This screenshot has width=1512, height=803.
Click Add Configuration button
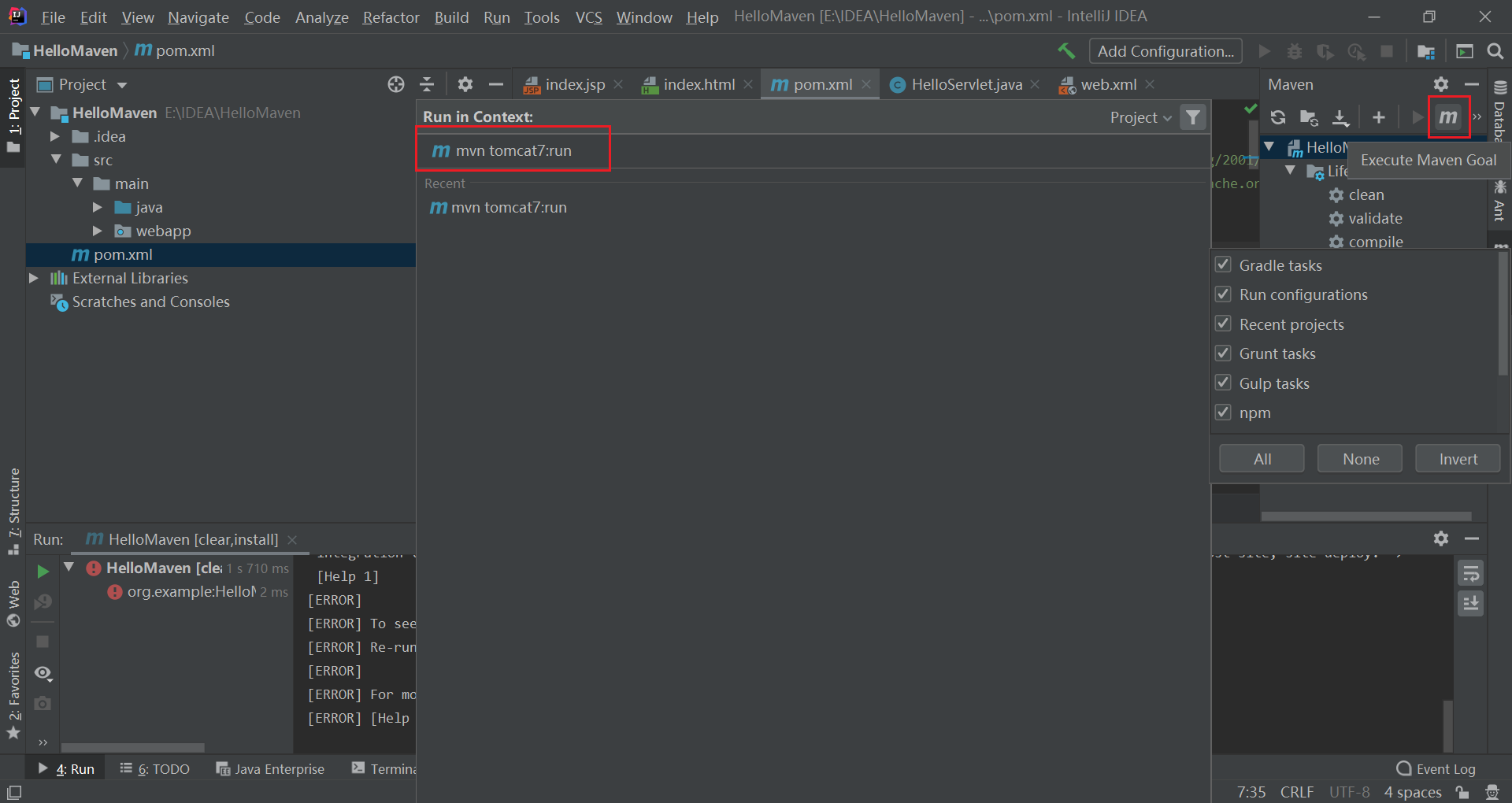[x=1165, y=50]
